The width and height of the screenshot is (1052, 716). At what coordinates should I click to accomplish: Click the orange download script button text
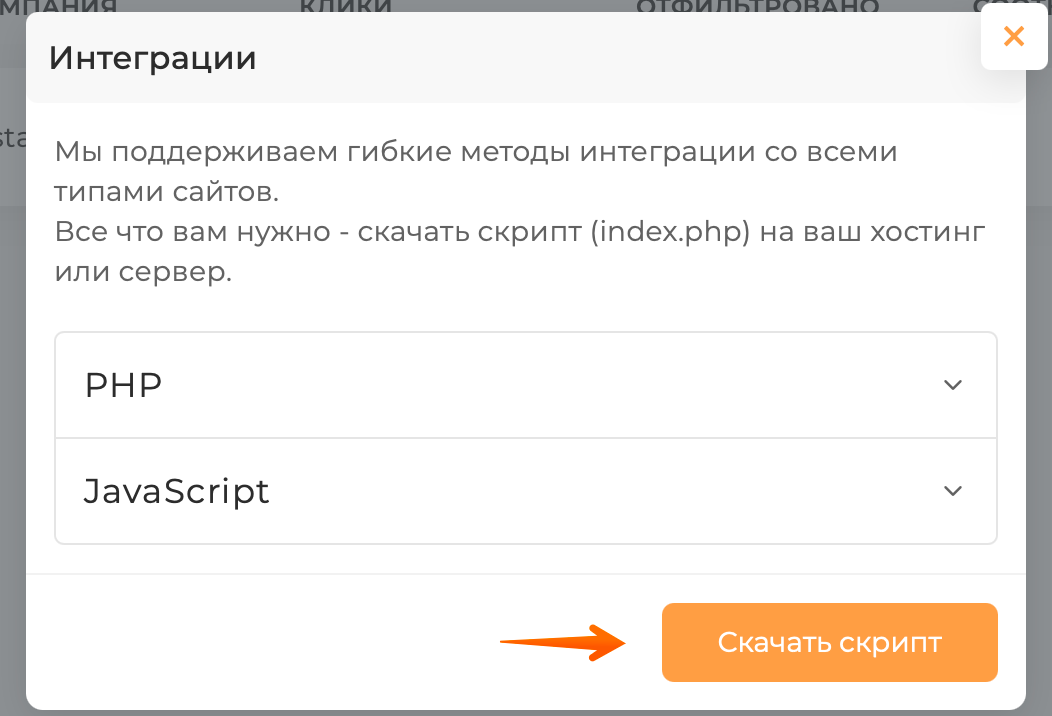(829, 643)
